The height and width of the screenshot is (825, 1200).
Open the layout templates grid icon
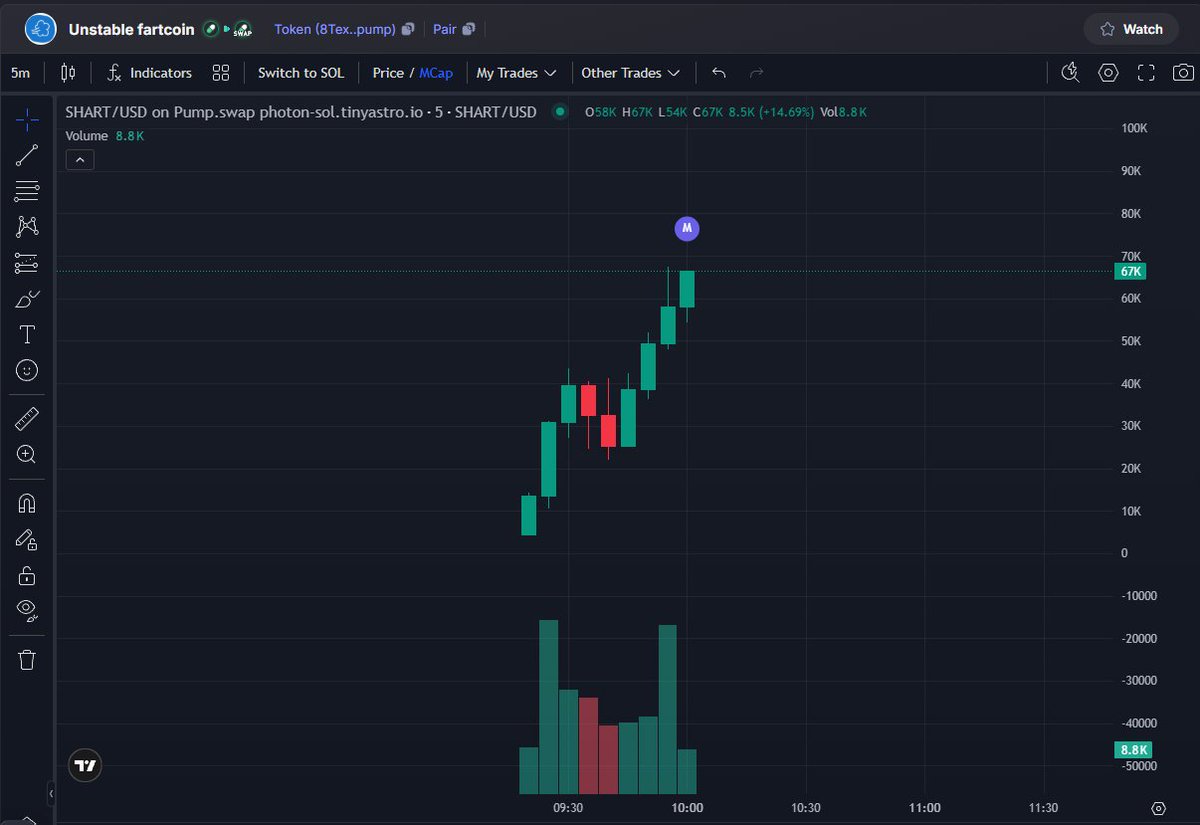[221, 73]
